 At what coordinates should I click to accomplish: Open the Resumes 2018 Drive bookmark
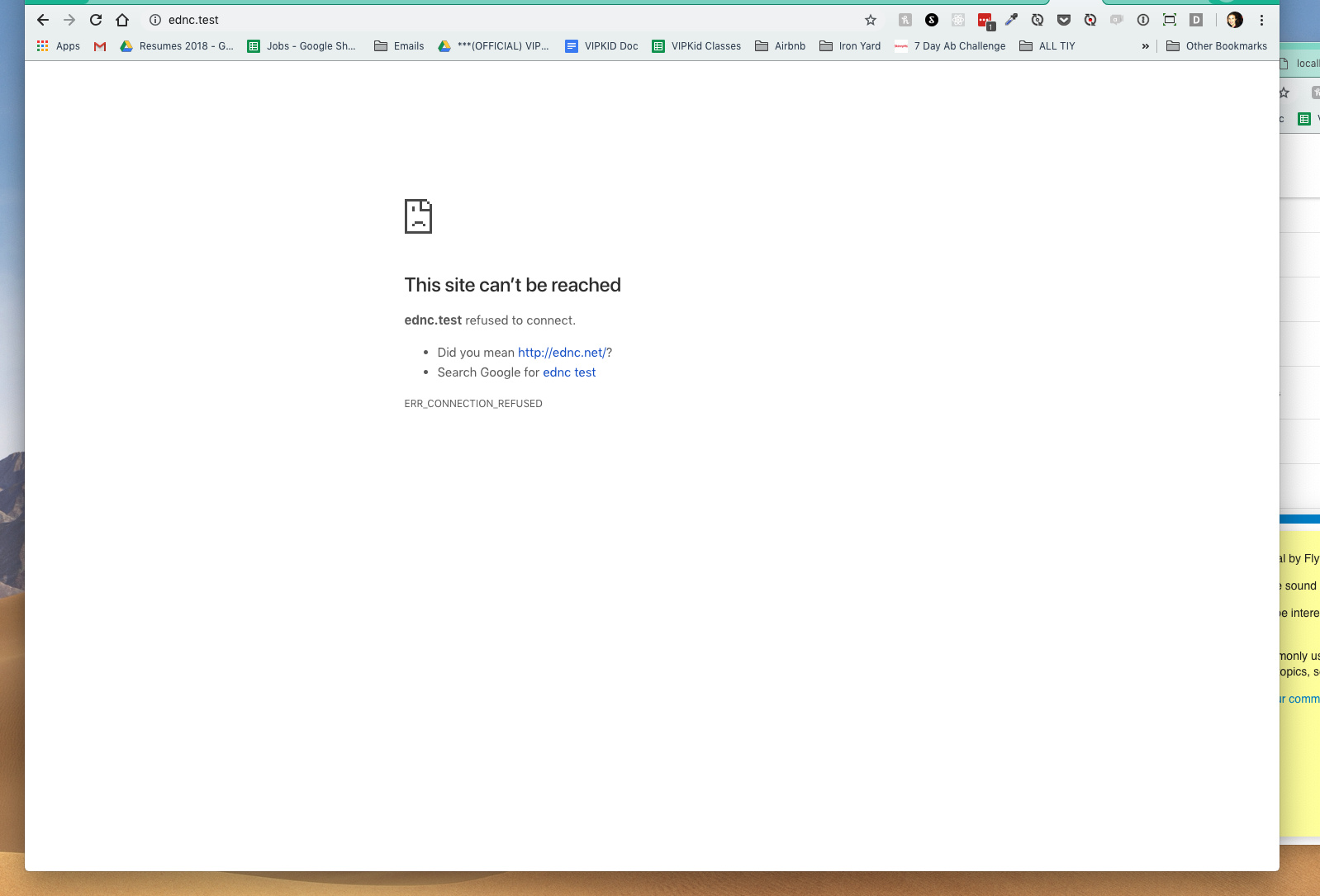(x=177, y=46)
